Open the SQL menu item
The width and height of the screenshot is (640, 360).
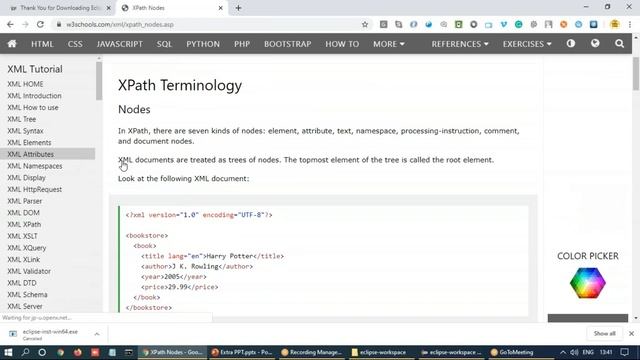click(164, 44)
